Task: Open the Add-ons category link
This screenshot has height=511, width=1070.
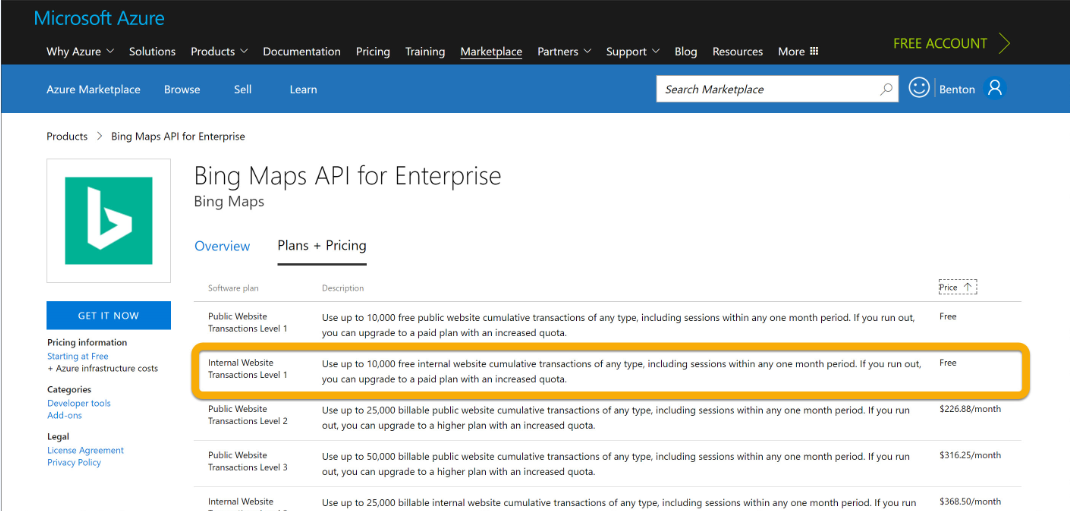Action: (64, 415)
